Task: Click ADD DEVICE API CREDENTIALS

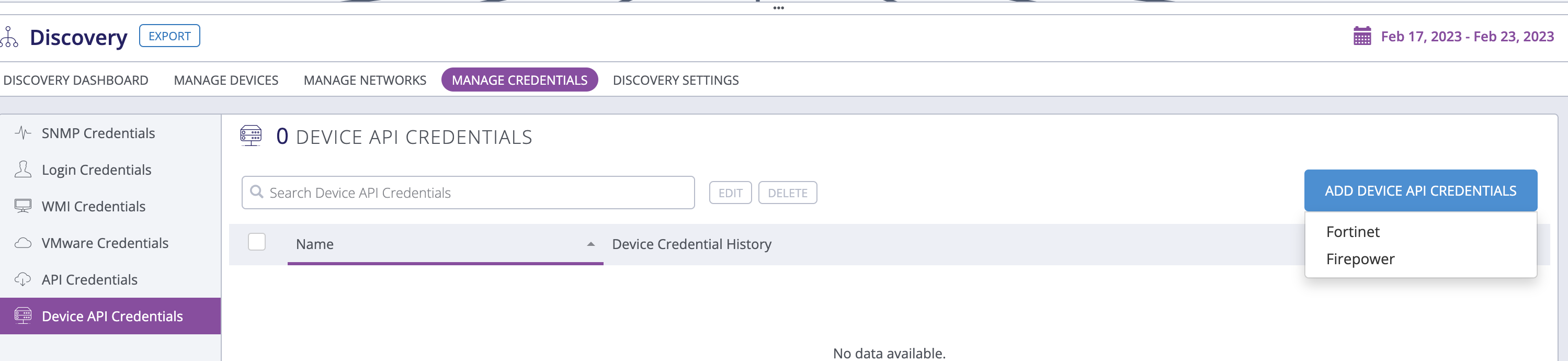Action: point(1420,189)
